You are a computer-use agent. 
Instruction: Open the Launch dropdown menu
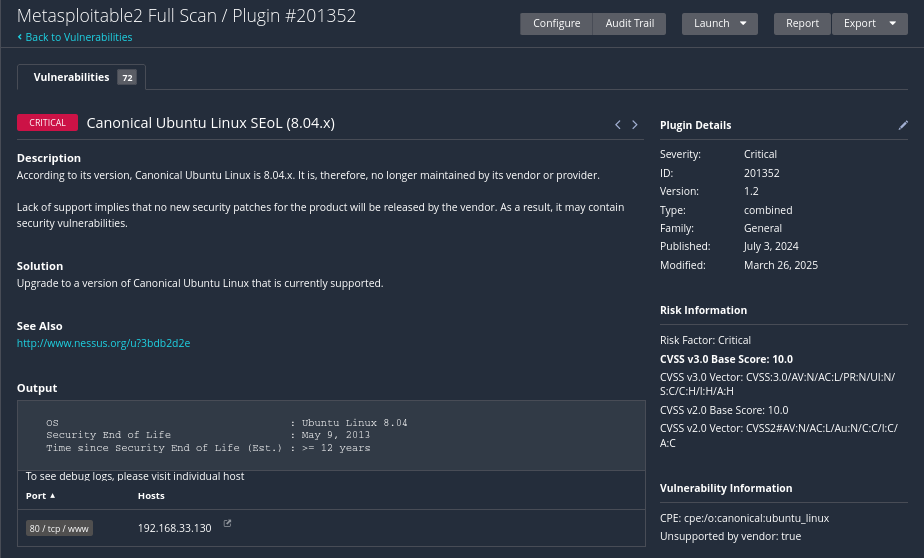719,24
